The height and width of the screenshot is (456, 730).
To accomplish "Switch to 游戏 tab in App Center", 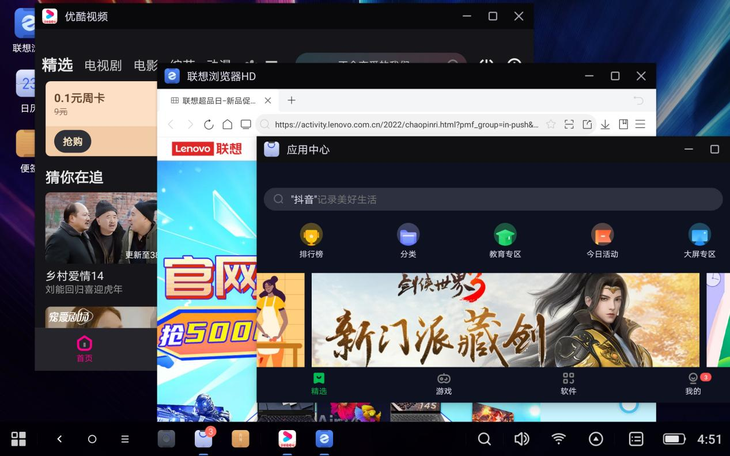I will tap(443, 384).
